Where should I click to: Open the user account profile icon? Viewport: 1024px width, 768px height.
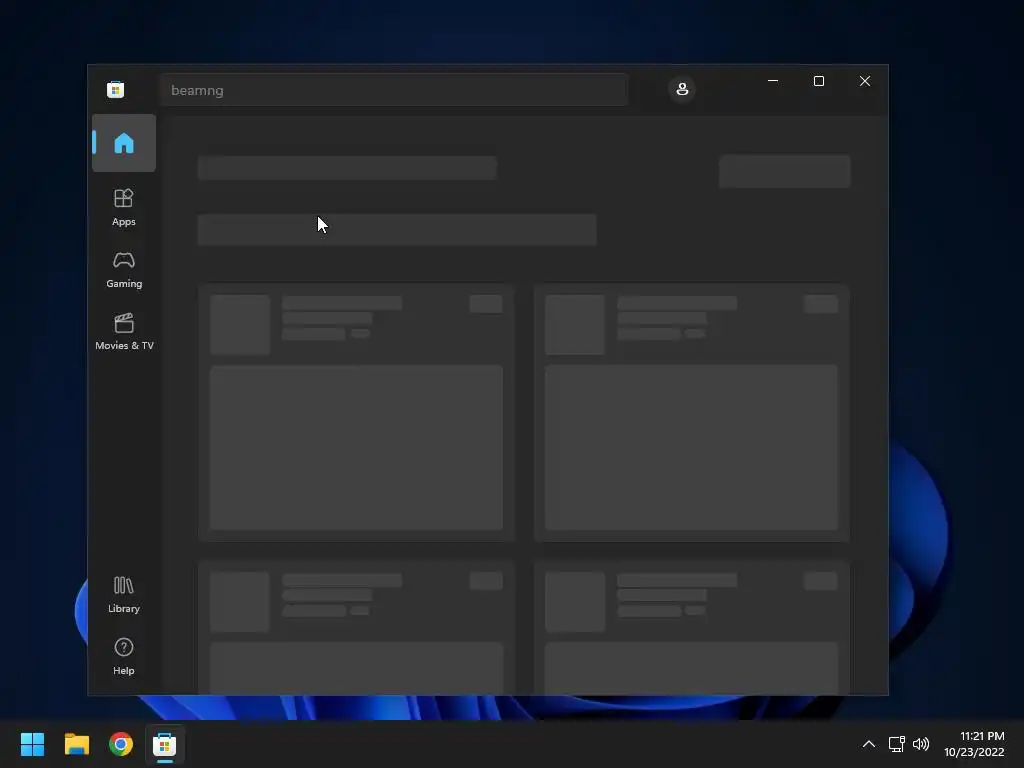682,89
